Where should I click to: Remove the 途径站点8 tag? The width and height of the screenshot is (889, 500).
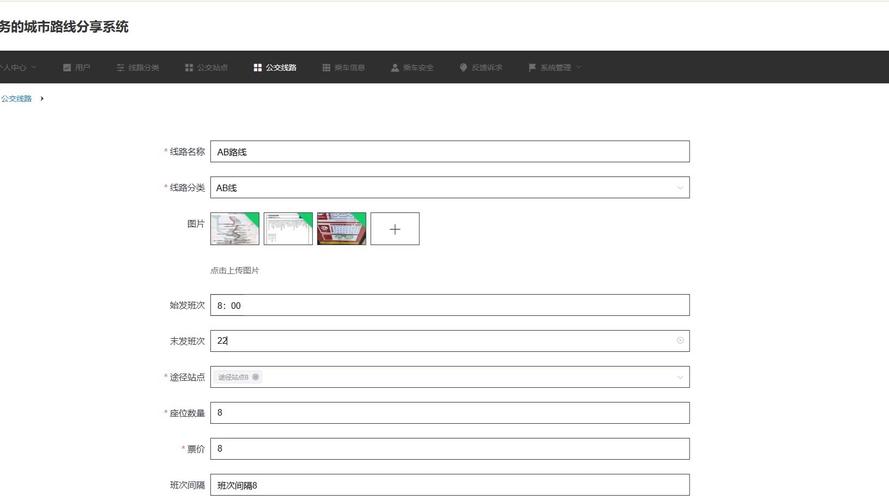tap(256, 377)
